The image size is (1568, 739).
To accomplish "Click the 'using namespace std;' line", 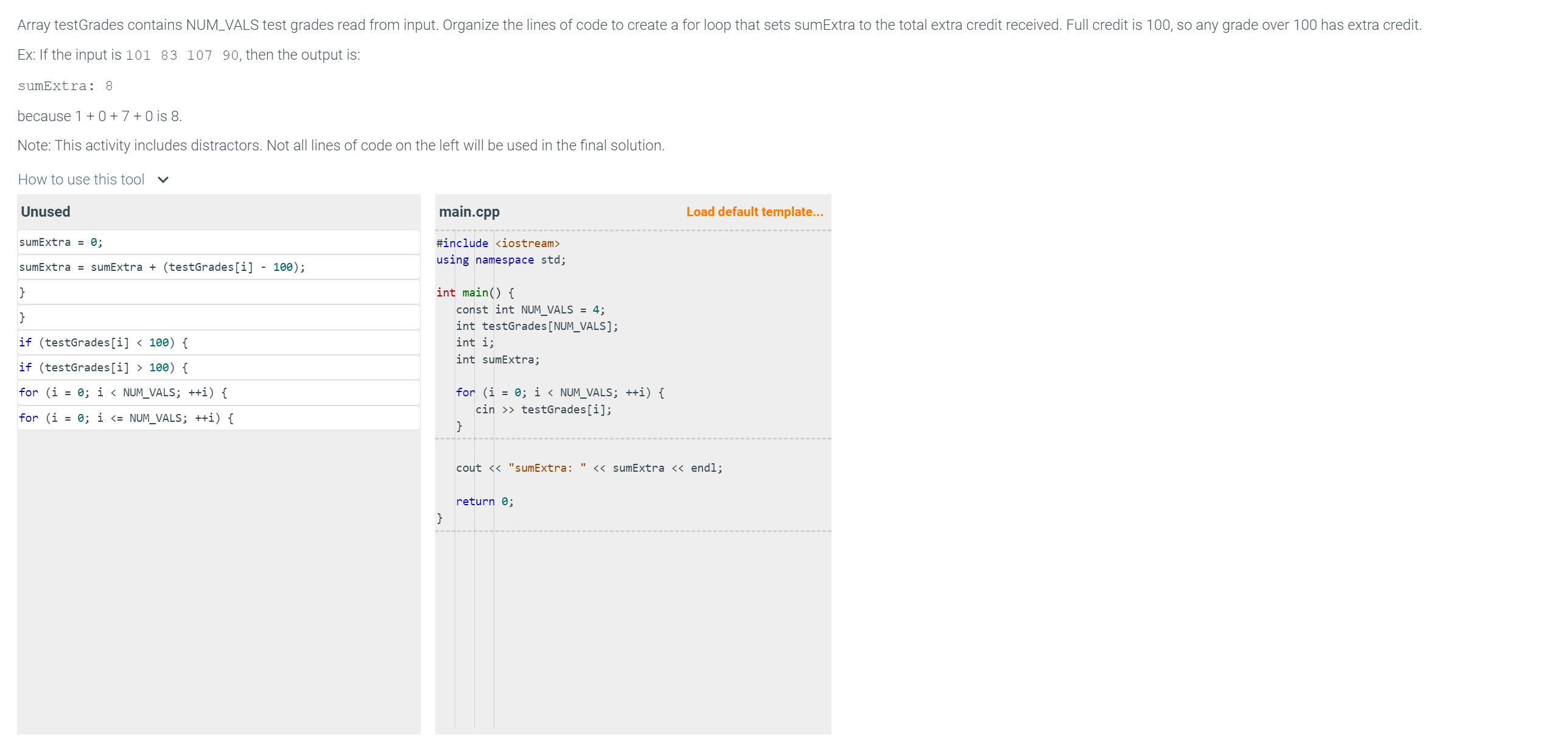I will (501, 260).
